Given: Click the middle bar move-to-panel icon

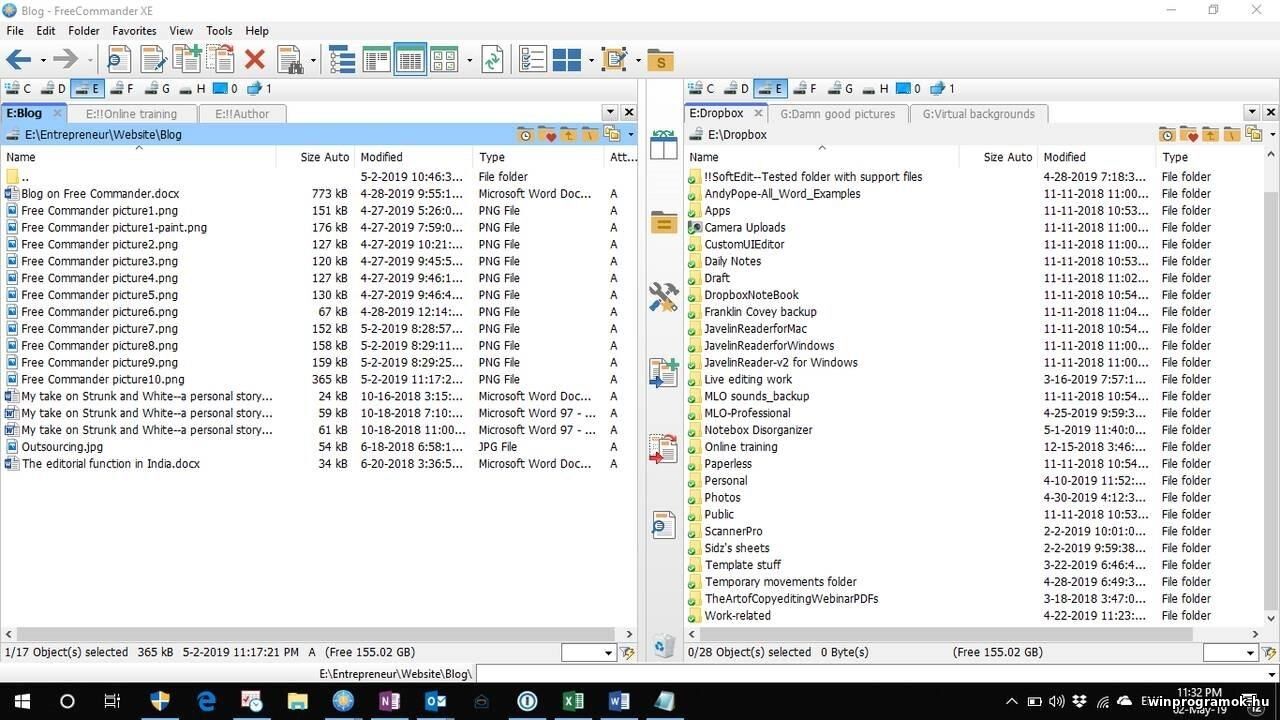Looking at the screenshot, I should coord(664,449).
